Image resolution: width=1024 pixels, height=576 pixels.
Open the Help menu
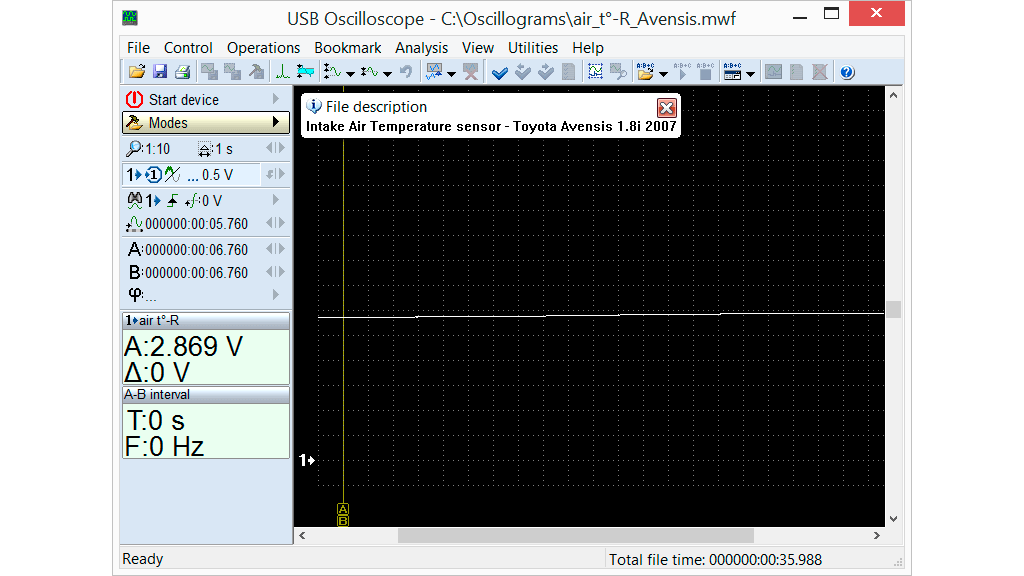pyautogui.click(x=588, y=48)
